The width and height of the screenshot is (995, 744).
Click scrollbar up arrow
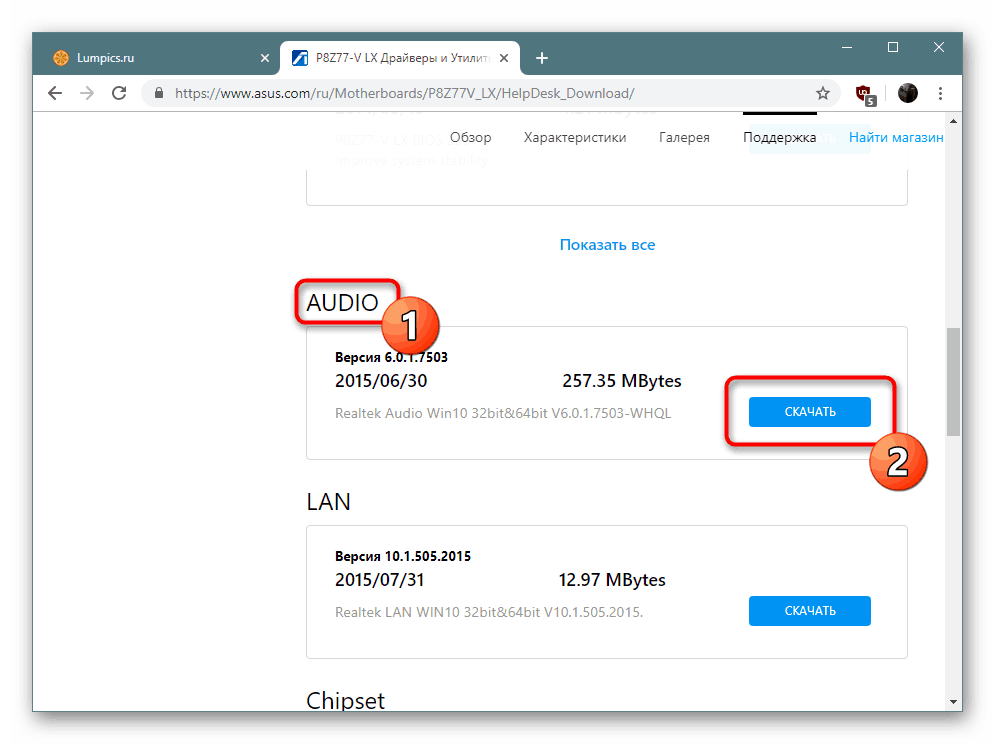click(x=953, y=121)
